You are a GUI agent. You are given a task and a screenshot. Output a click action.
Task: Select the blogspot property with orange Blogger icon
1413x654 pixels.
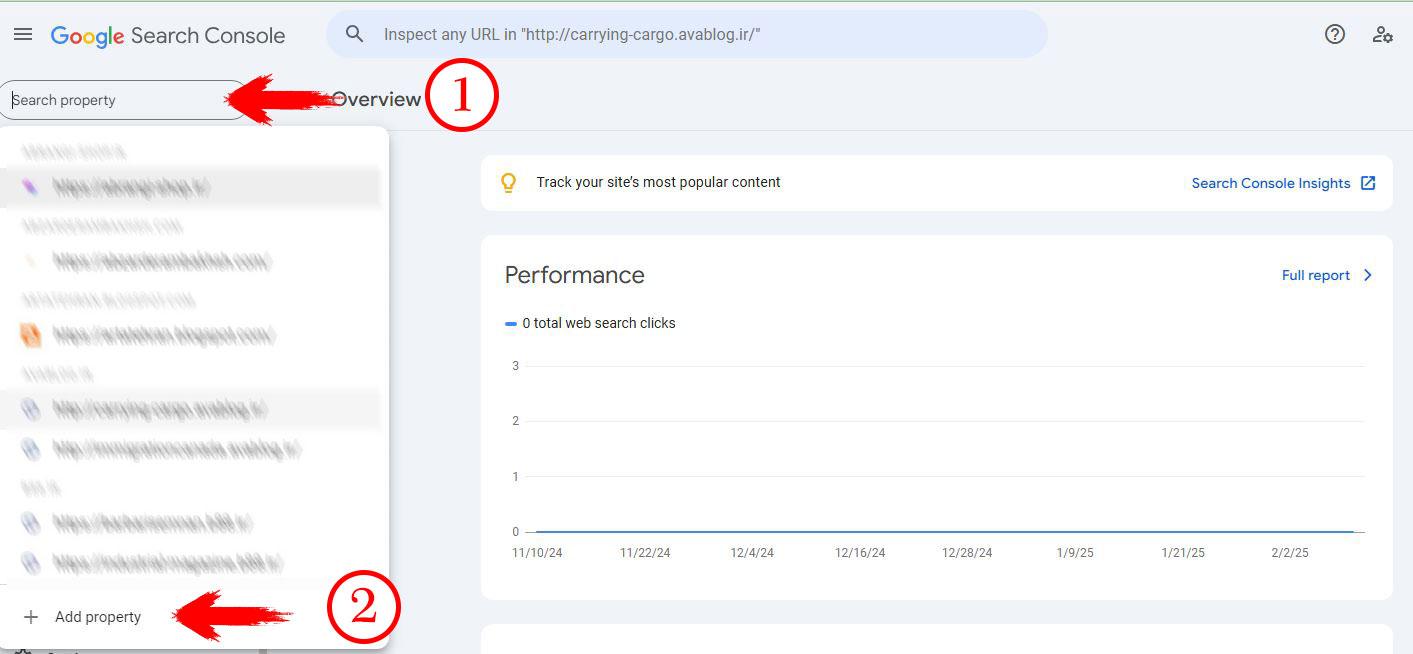pyautogui.click(x=190, y=335)
